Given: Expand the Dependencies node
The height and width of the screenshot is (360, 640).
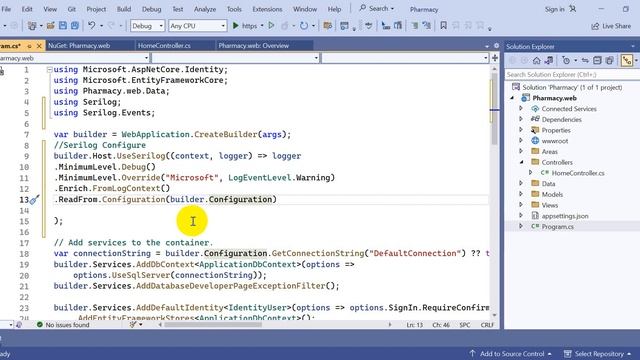Looking at the screenshot, I should pos(521,119).
